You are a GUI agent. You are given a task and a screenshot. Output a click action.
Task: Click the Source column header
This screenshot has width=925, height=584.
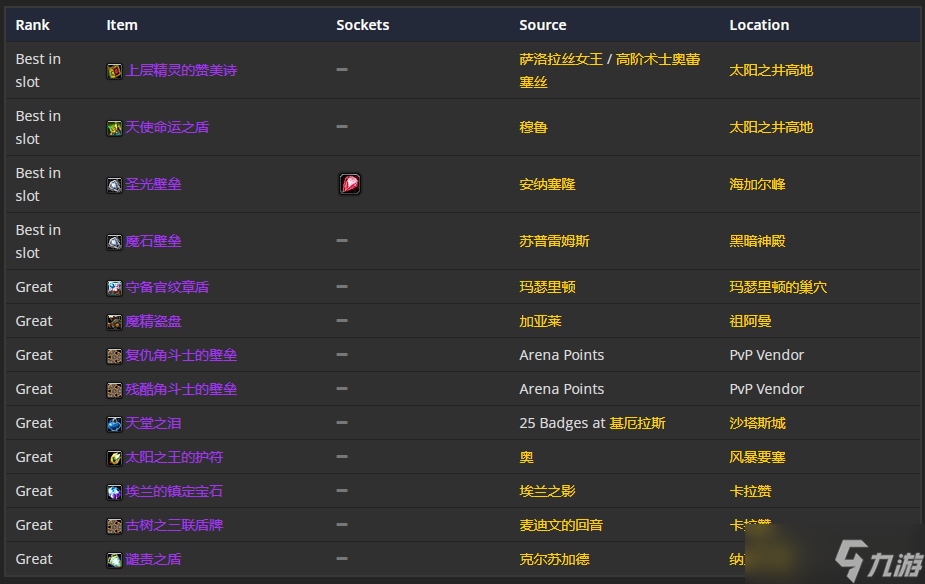543,25
